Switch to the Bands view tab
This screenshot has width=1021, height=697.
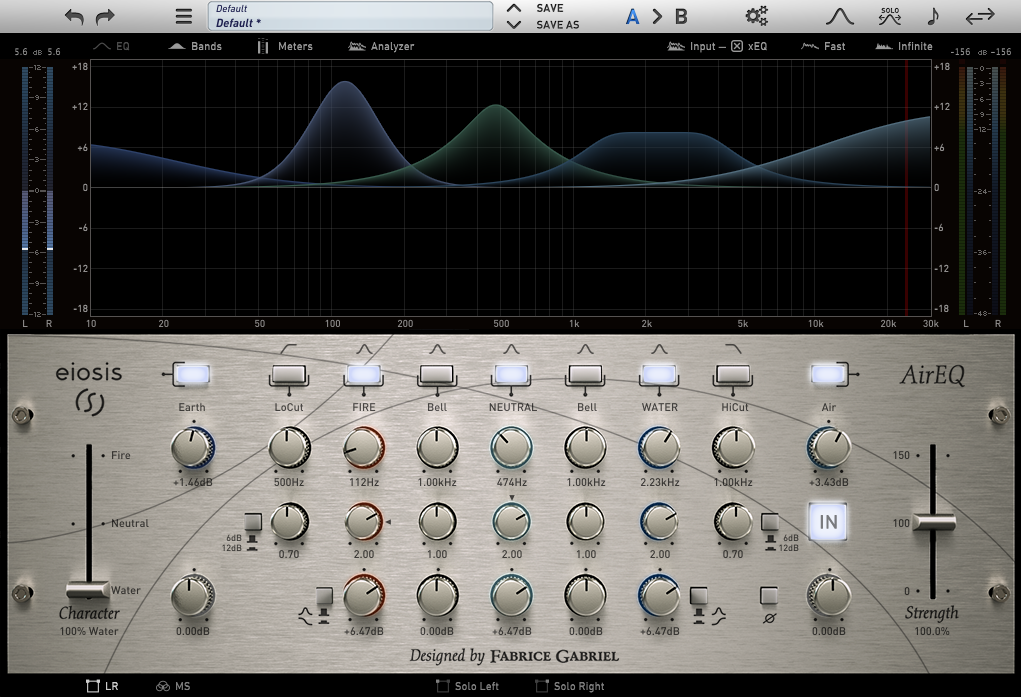(196, 46)
